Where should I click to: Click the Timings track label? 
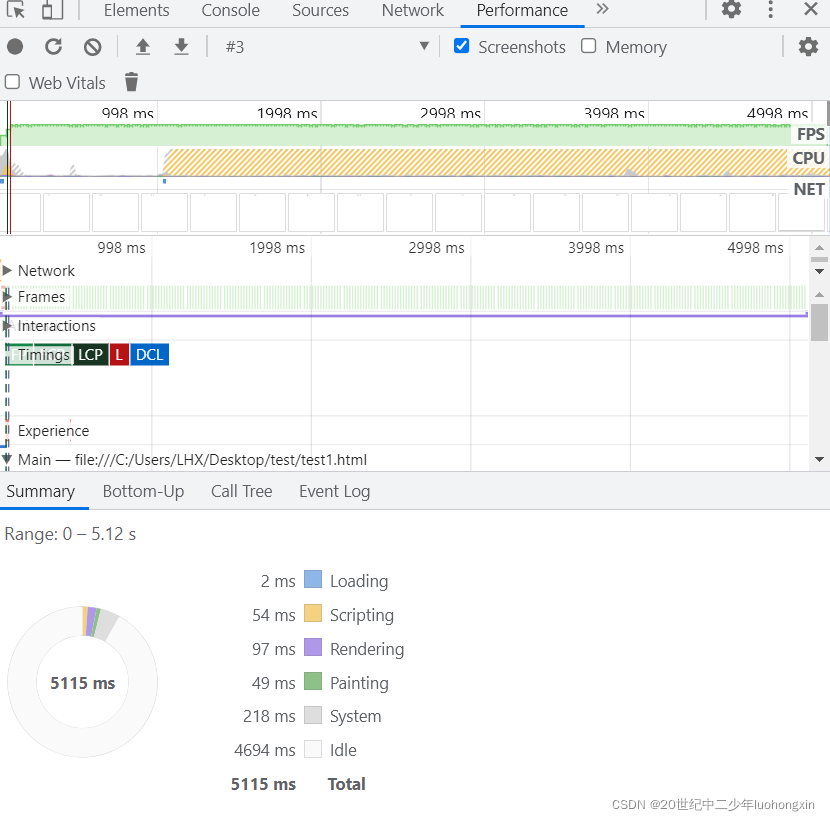(43, 355)
